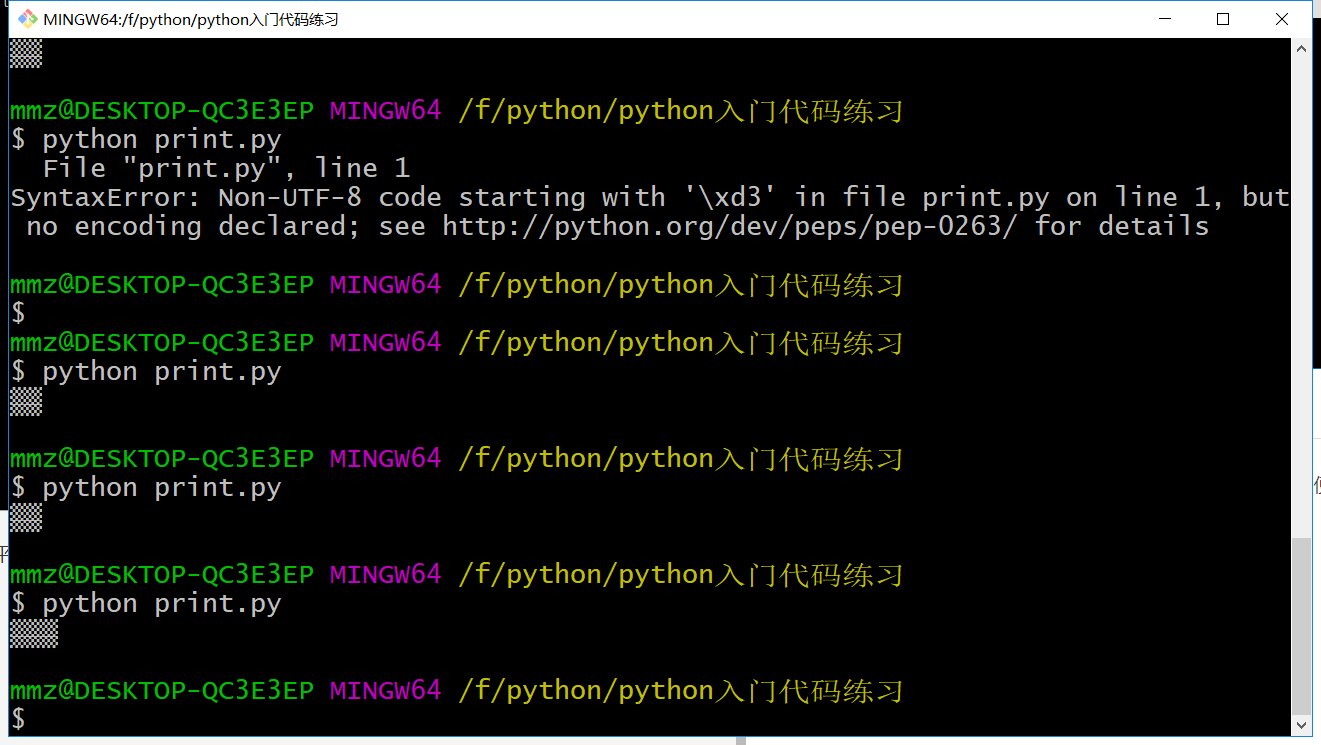Maximize the MINGW64 terminal window
1321x745 pixels.
coord(1222,19)
